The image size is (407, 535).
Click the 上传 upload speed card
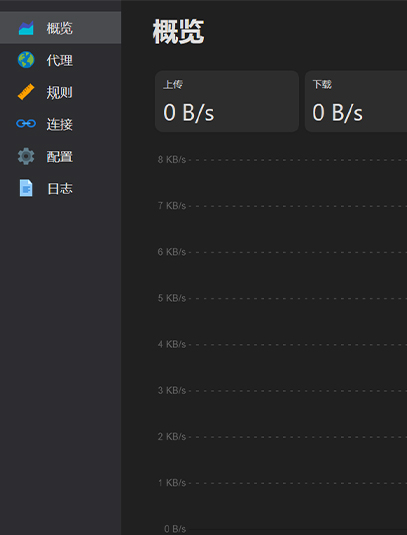pos(227,101)
